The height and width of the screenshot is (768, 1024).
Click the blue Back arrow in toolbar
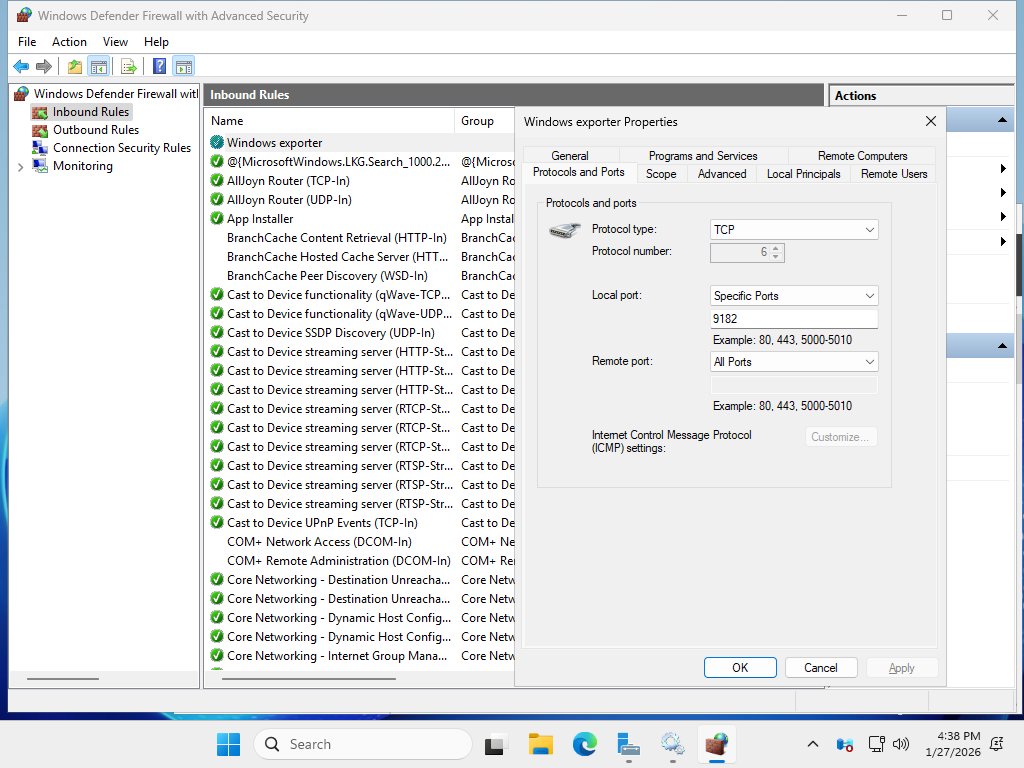click(x=21, y=67)
